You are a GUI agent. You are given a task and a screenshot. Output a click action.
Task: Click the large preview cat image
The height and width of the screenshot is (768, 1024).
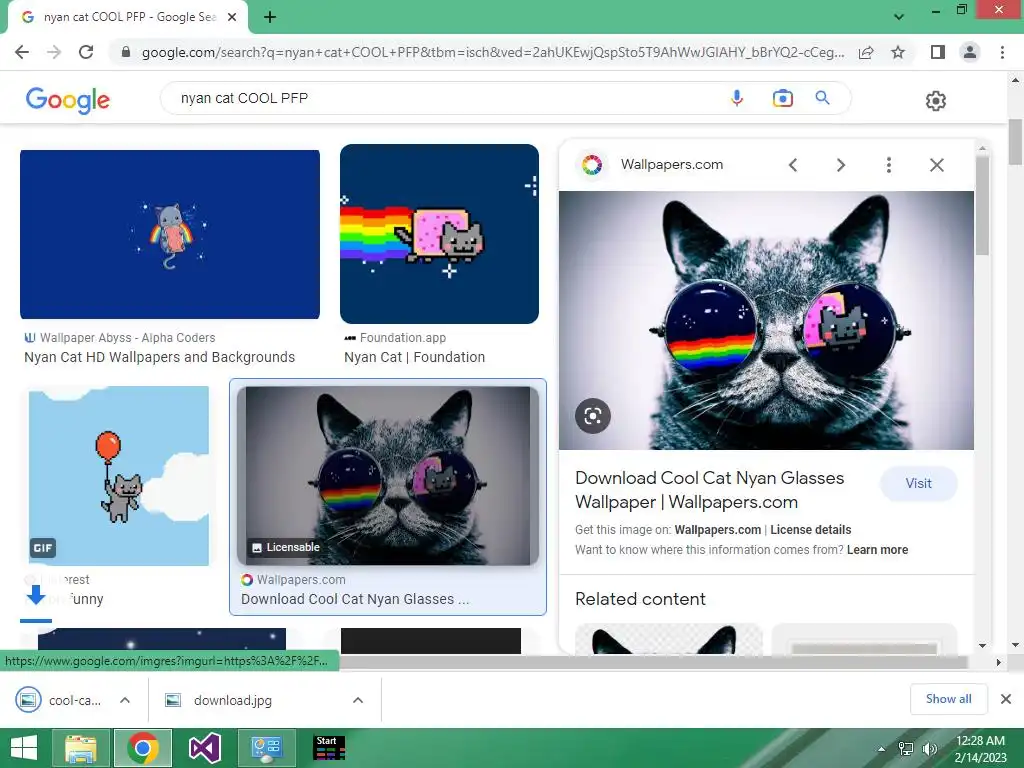pyautogui.click(x=766, y=320)
